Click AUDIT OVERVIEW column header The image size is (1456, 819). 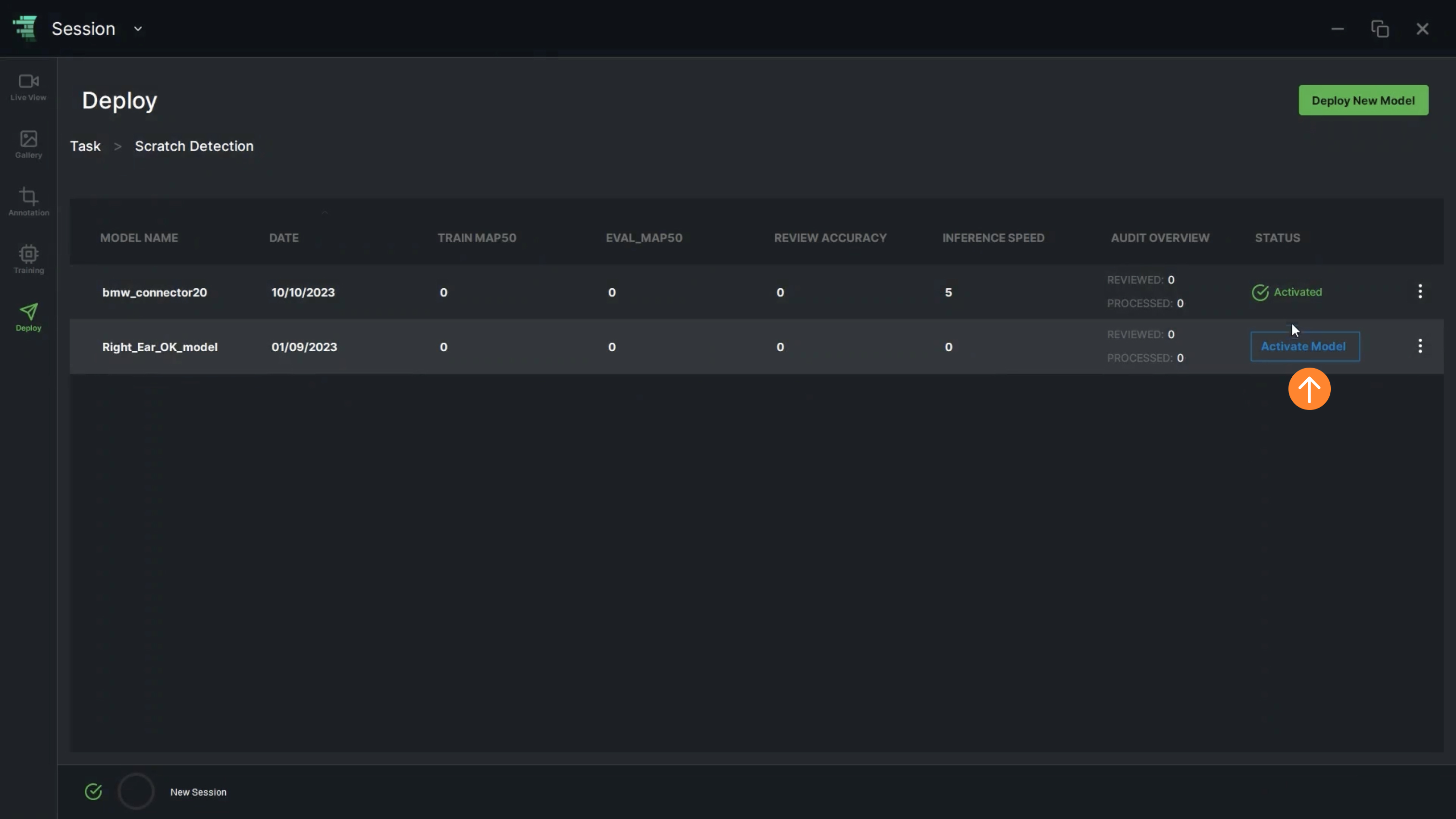(x=1160, y=238)
